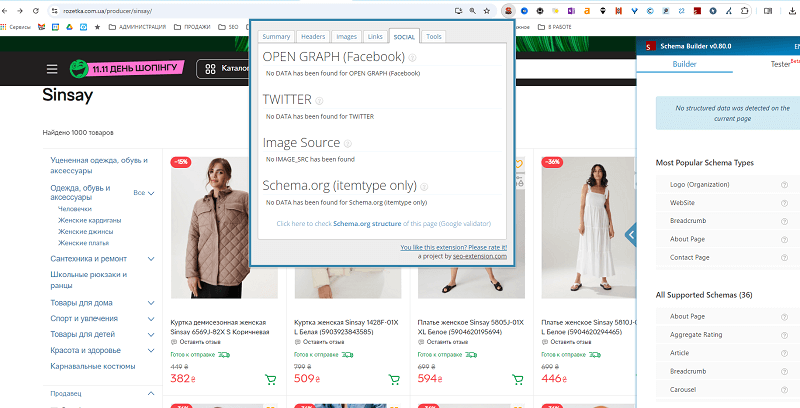800x408 pixels.
Task: Expand the Товары для детей category
Action: pyautogui.click(x=151, y=335)
